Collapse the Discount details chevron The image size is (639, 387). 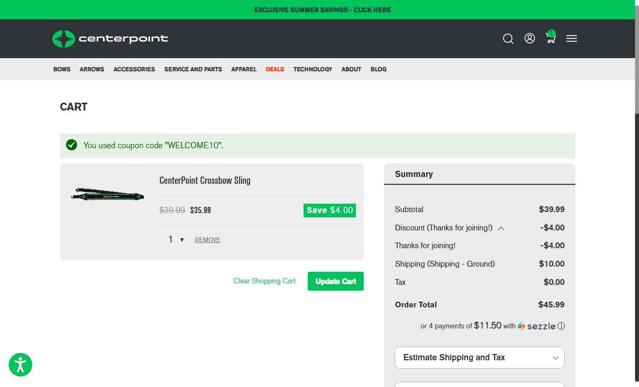coord(501,228)
